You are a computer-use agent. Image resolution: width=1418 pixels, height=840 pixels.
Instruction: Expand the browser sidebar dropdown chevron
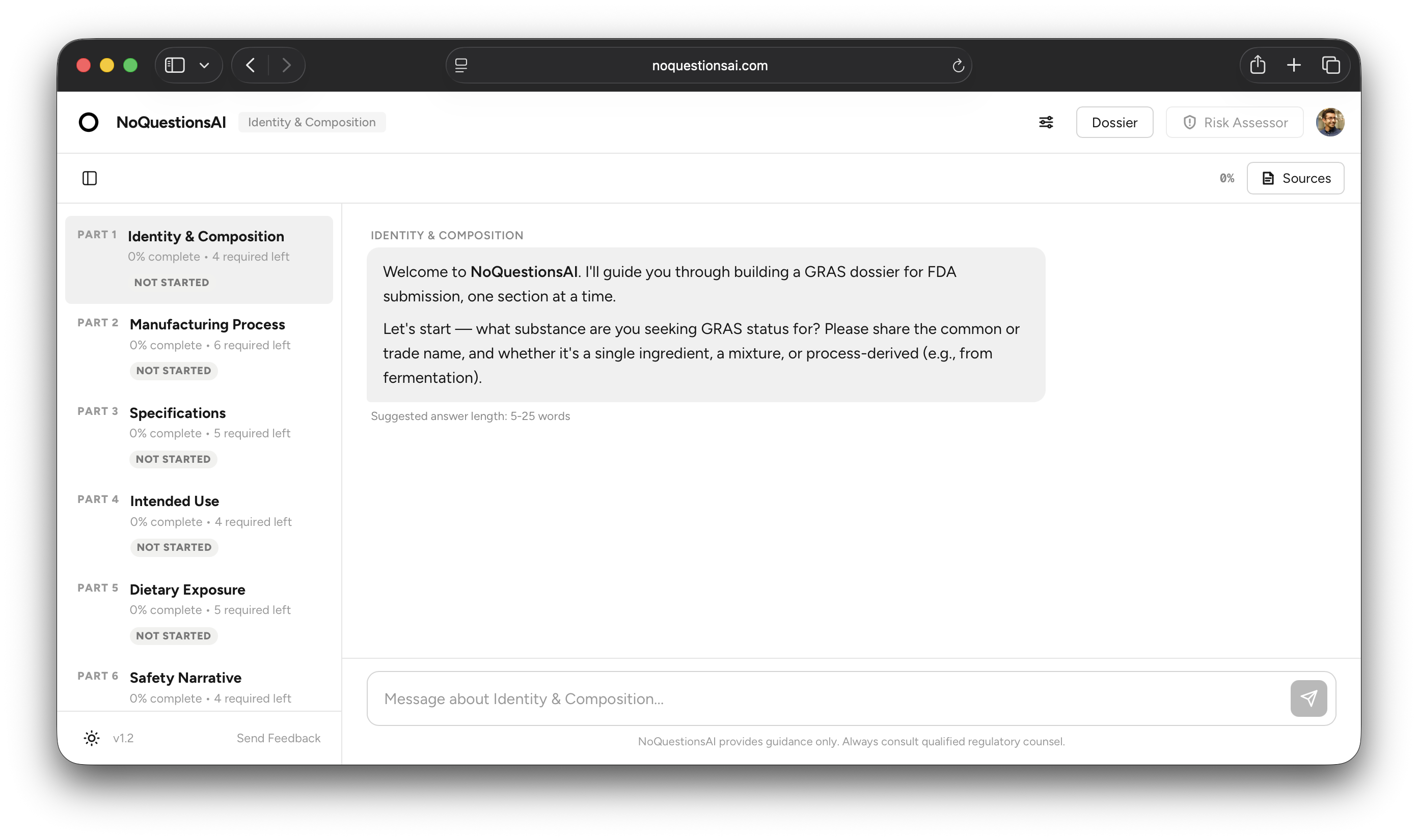point(204,65)
